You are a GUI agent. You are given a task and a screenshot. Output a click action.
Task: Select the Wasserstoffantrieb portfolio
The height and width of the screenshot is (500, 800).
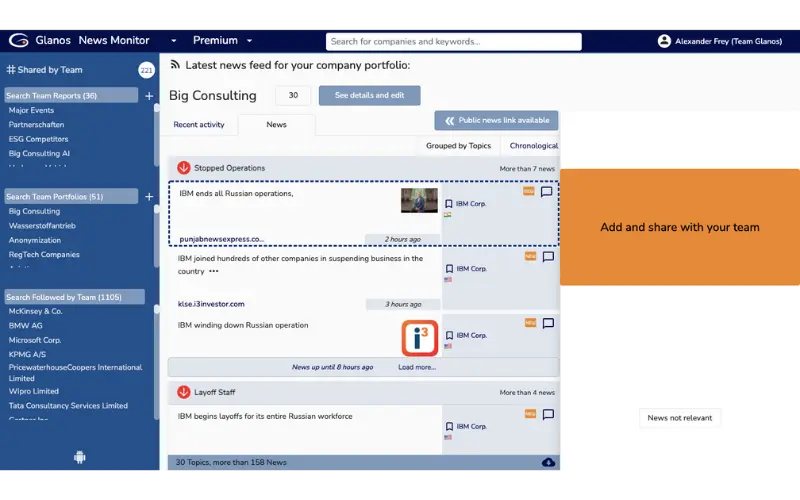[x=42, y=226]
